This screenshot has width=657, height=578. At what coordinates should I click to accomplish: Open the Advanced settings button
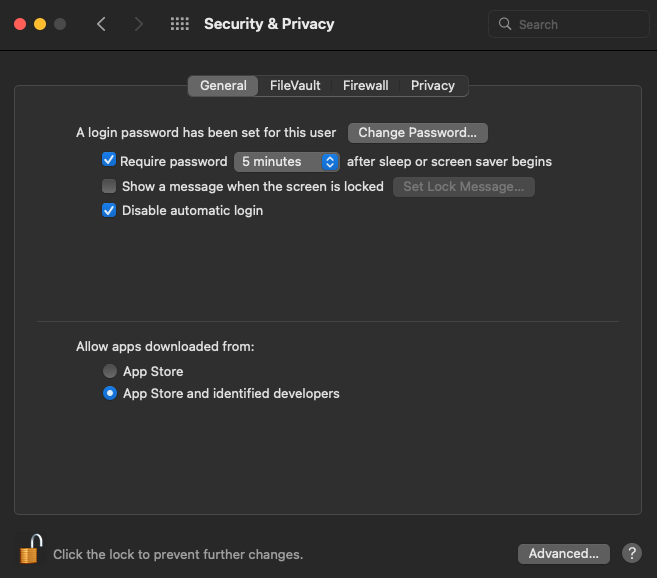[x=564, y=554]
